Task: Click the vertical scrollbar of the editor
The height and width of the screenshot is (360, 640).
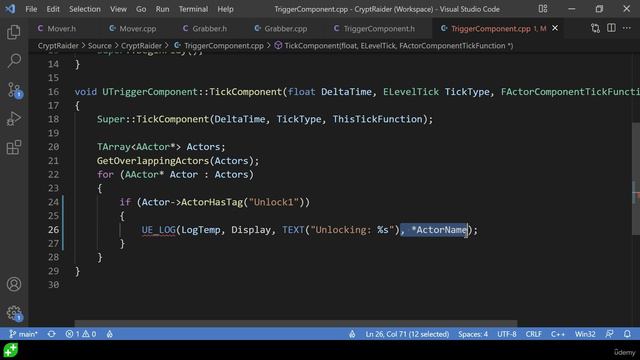Action: click(x=636, y=178)
